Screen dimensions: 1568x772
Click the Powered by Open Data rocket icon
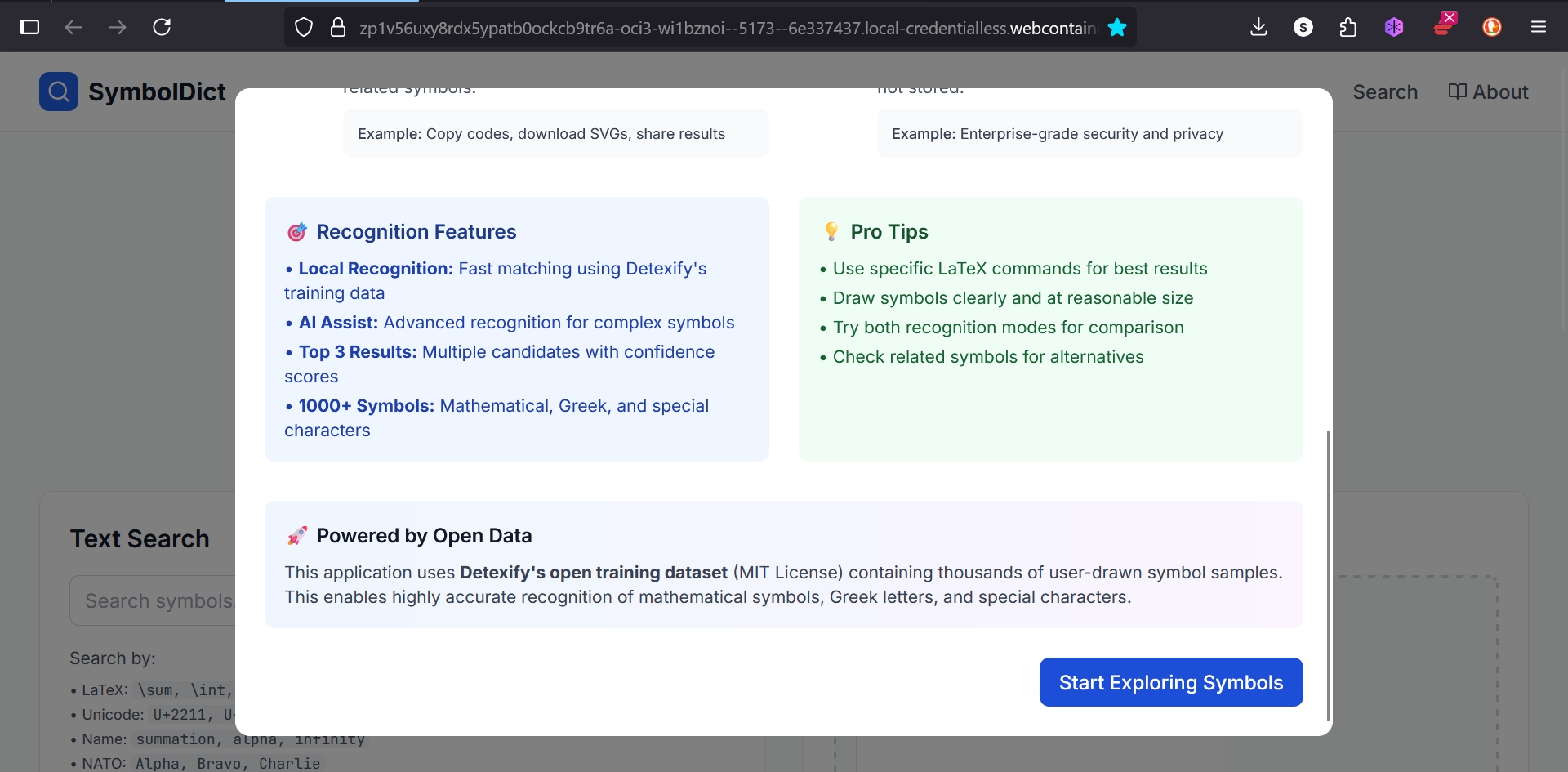tap(296, 536)
